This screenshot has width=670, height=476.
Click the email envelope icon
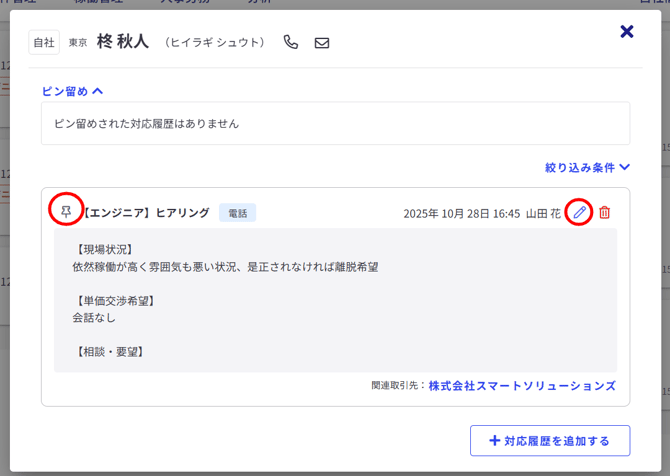(322, 43)
